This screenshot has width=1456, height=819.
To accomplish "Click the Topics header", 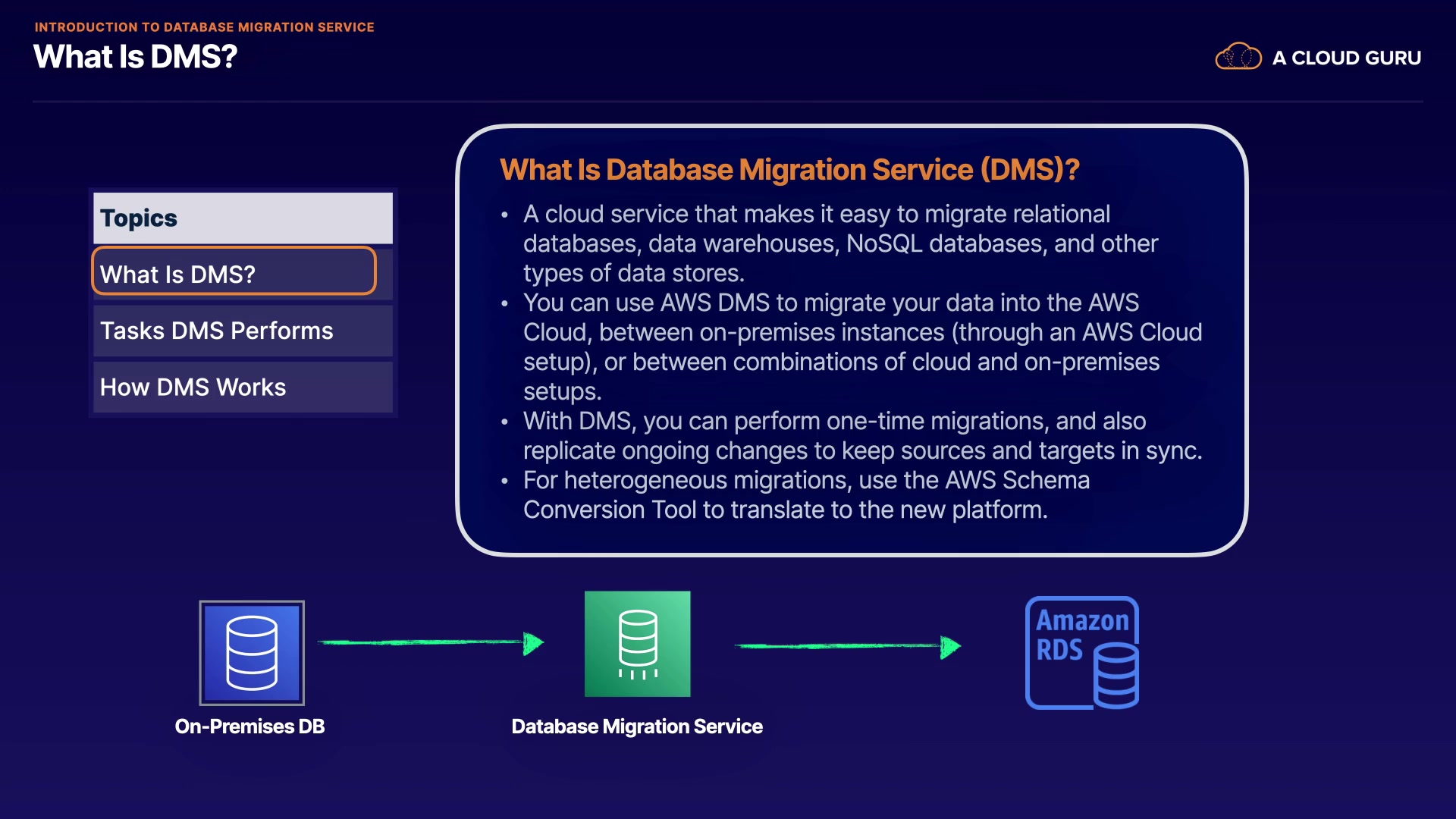I will [243, 218].
